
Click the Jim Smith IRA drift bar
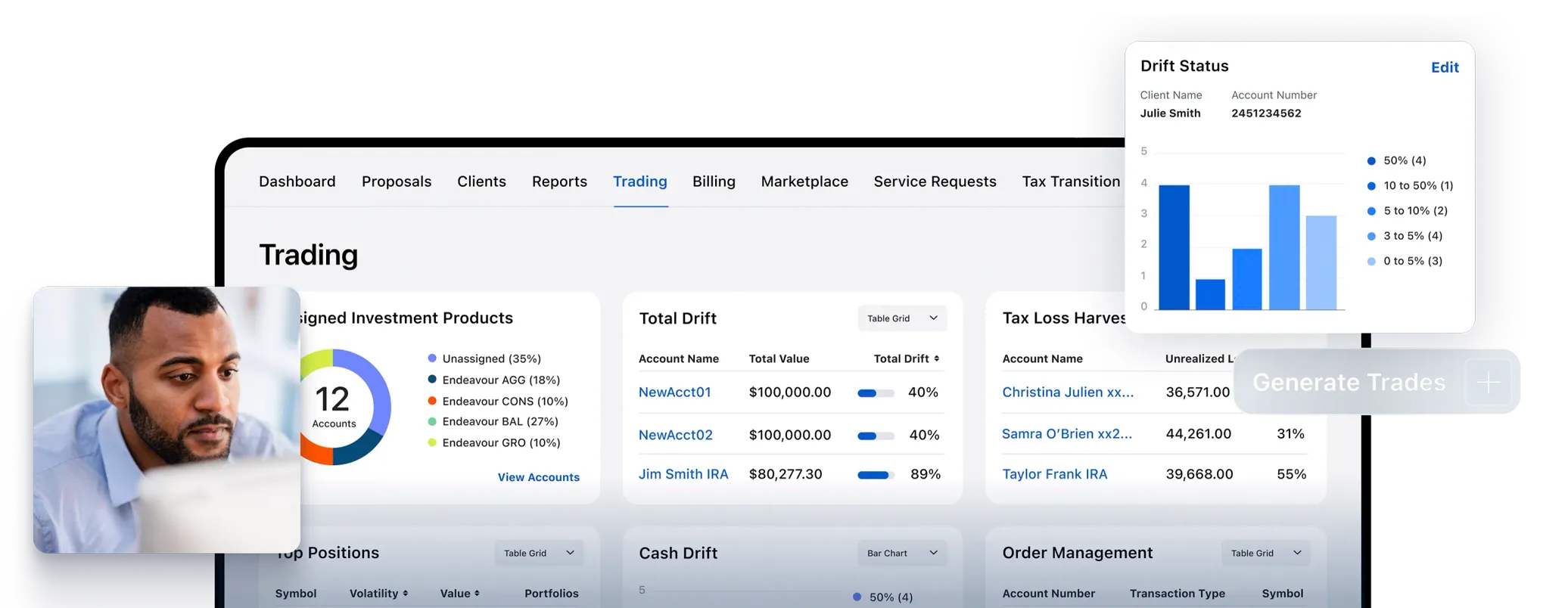tap(876, 475)
